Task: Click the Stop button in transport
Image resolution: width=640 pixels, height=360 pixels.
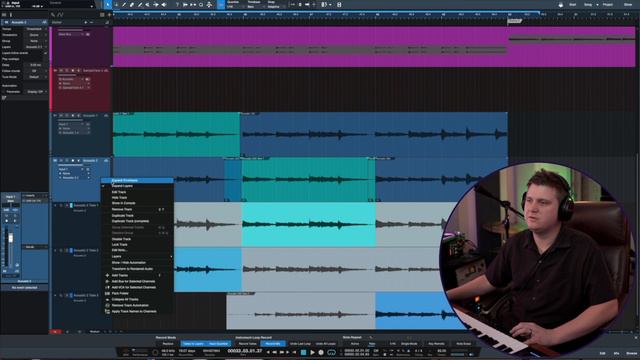Action: pos(303,352)
